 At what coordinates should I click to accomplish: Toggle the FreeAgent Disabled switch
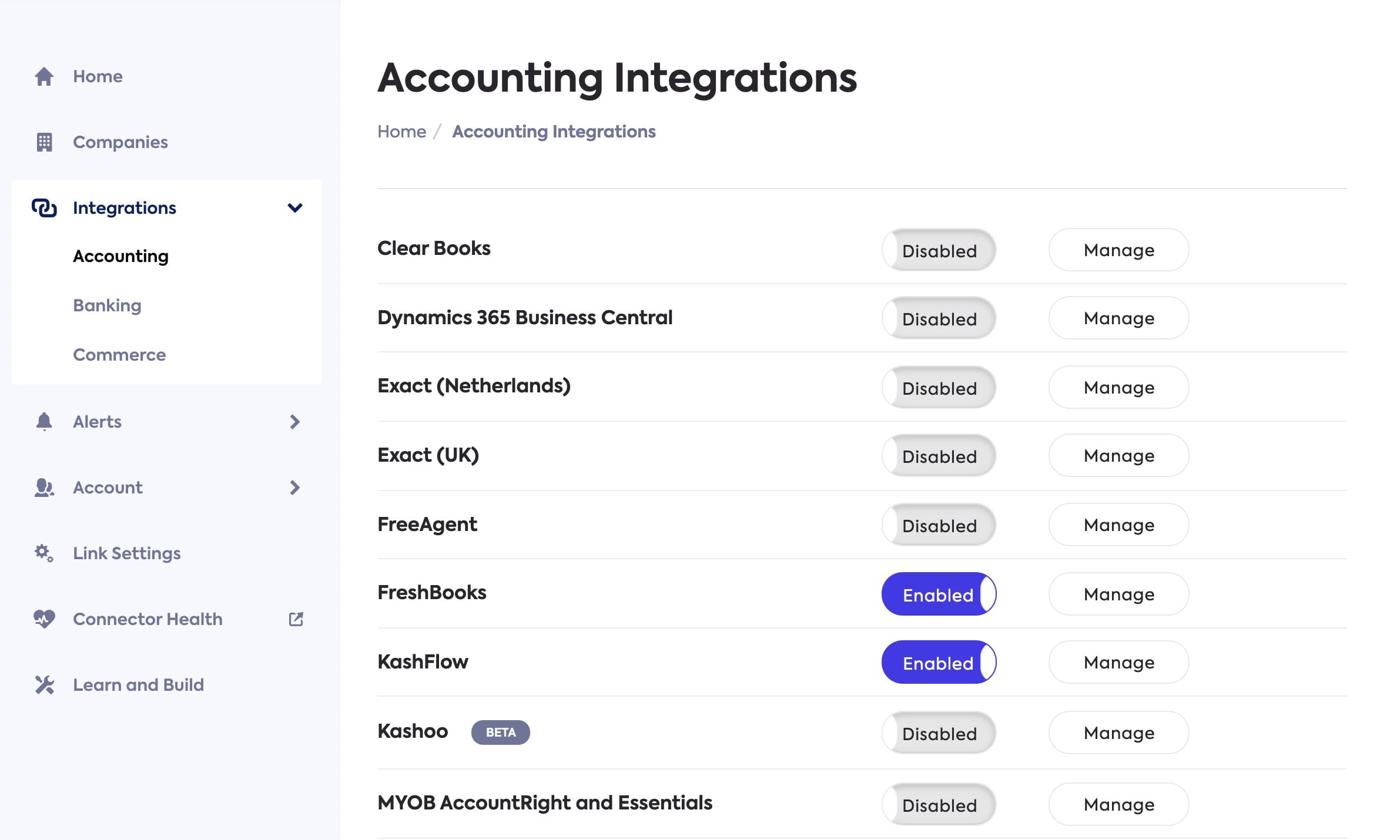939,525
